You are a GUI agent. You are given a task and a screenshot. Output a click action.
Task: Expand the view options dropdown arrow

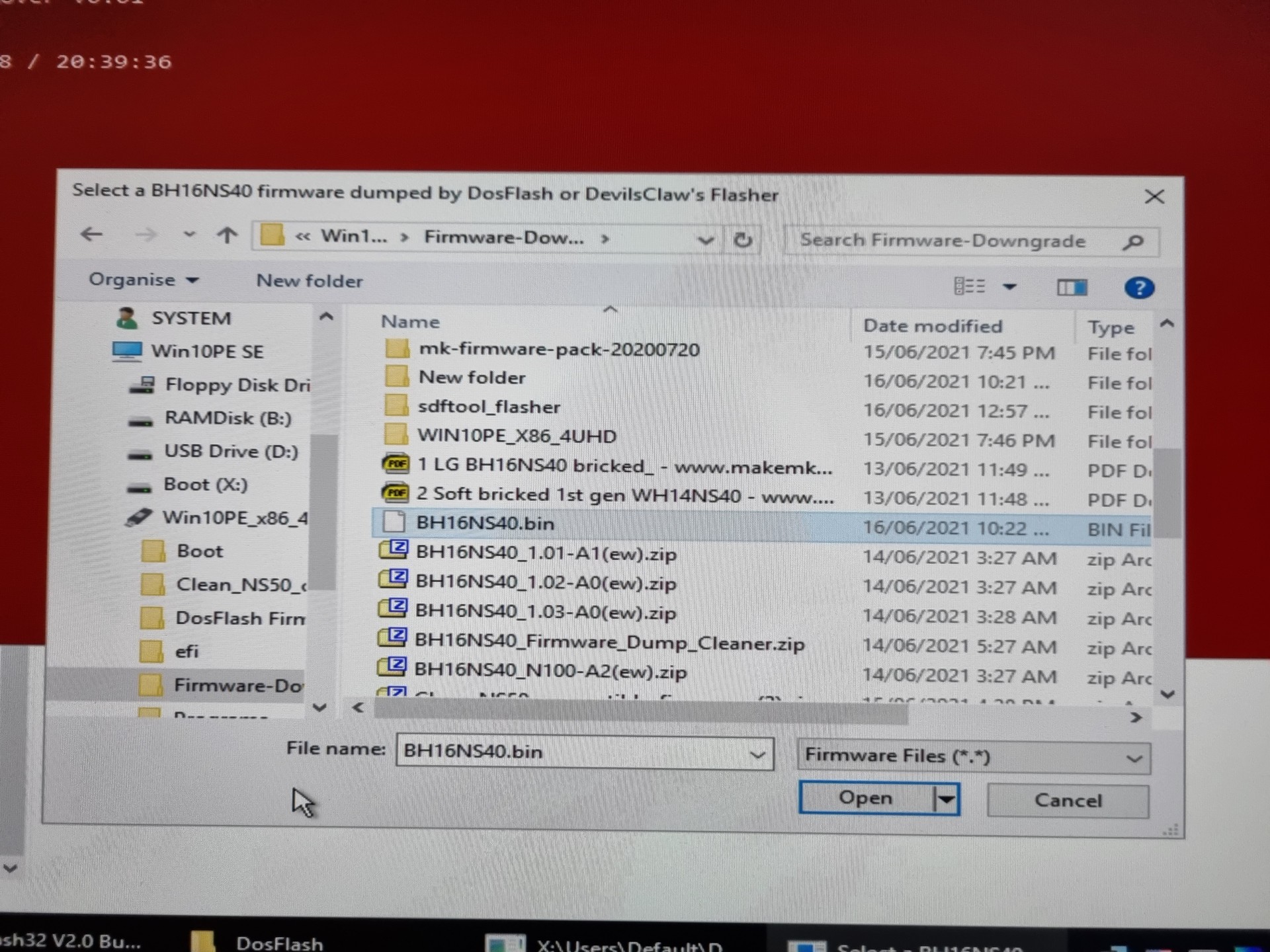pos(1009,287)
